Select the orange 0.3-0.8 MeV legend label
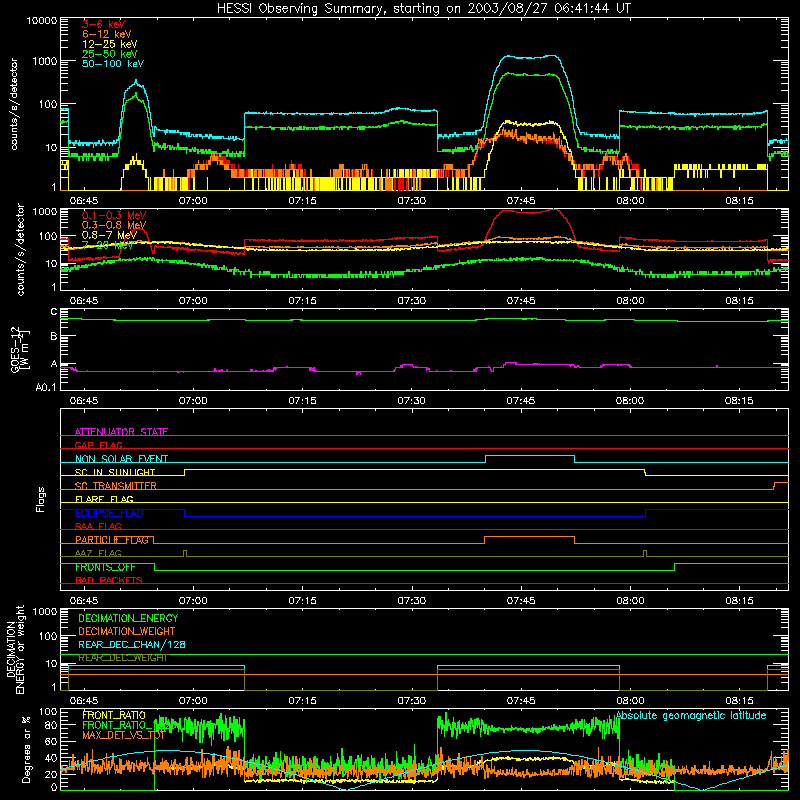Viewport: 800px width, 800px height. (114, 225)
